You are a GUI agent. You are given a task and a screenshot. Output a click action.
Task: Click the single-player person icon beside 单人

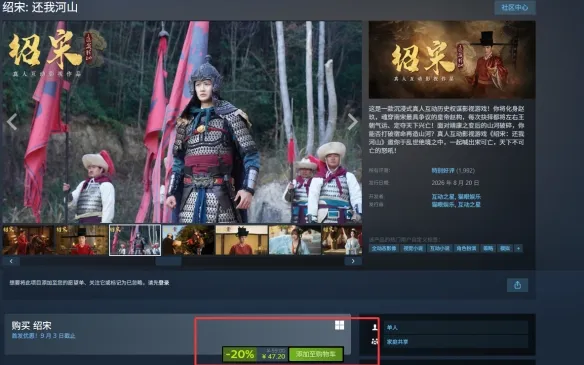click(x=375, y=327)
